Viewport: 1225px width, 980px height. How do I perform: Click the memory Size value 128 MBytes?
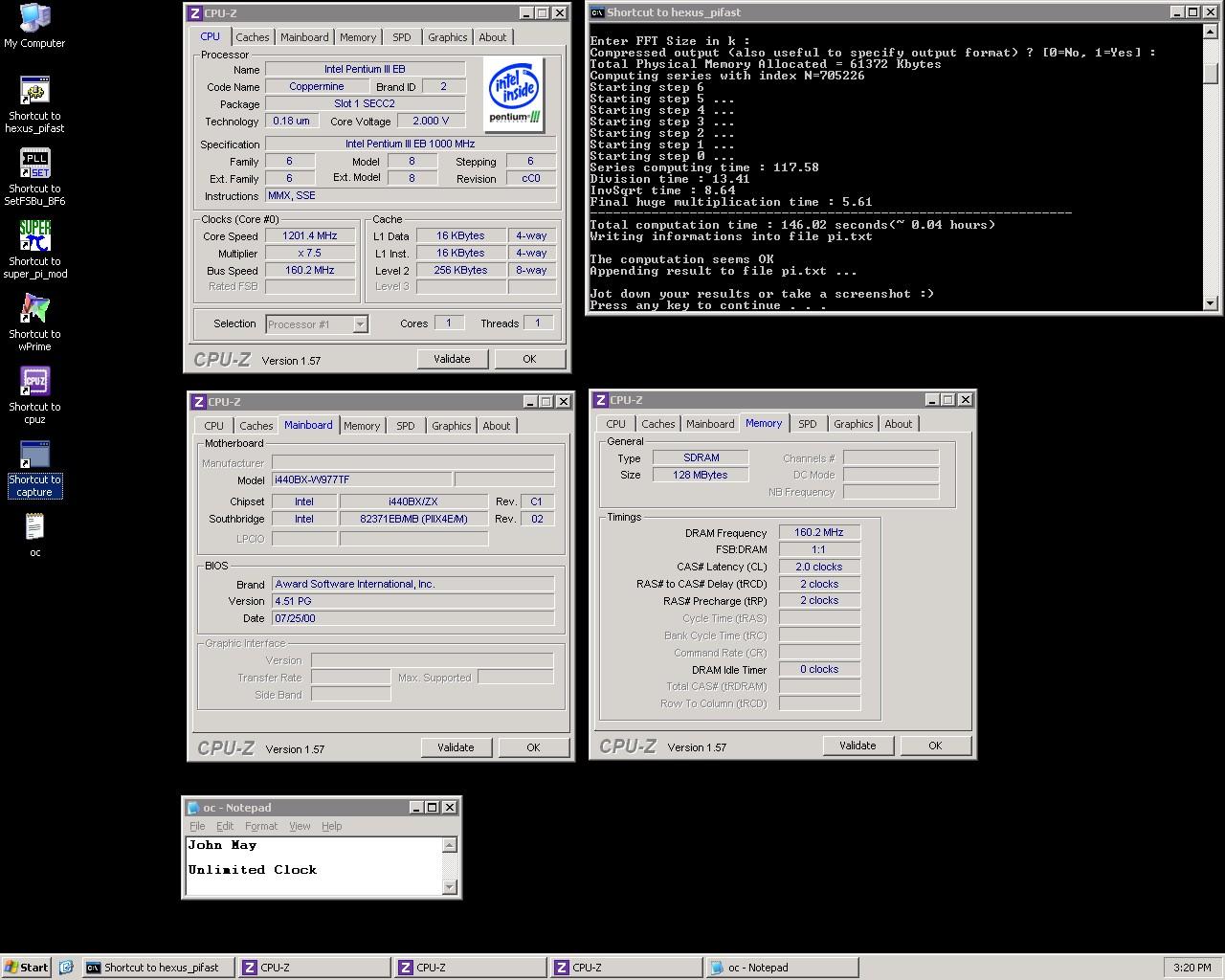point(701,475)
